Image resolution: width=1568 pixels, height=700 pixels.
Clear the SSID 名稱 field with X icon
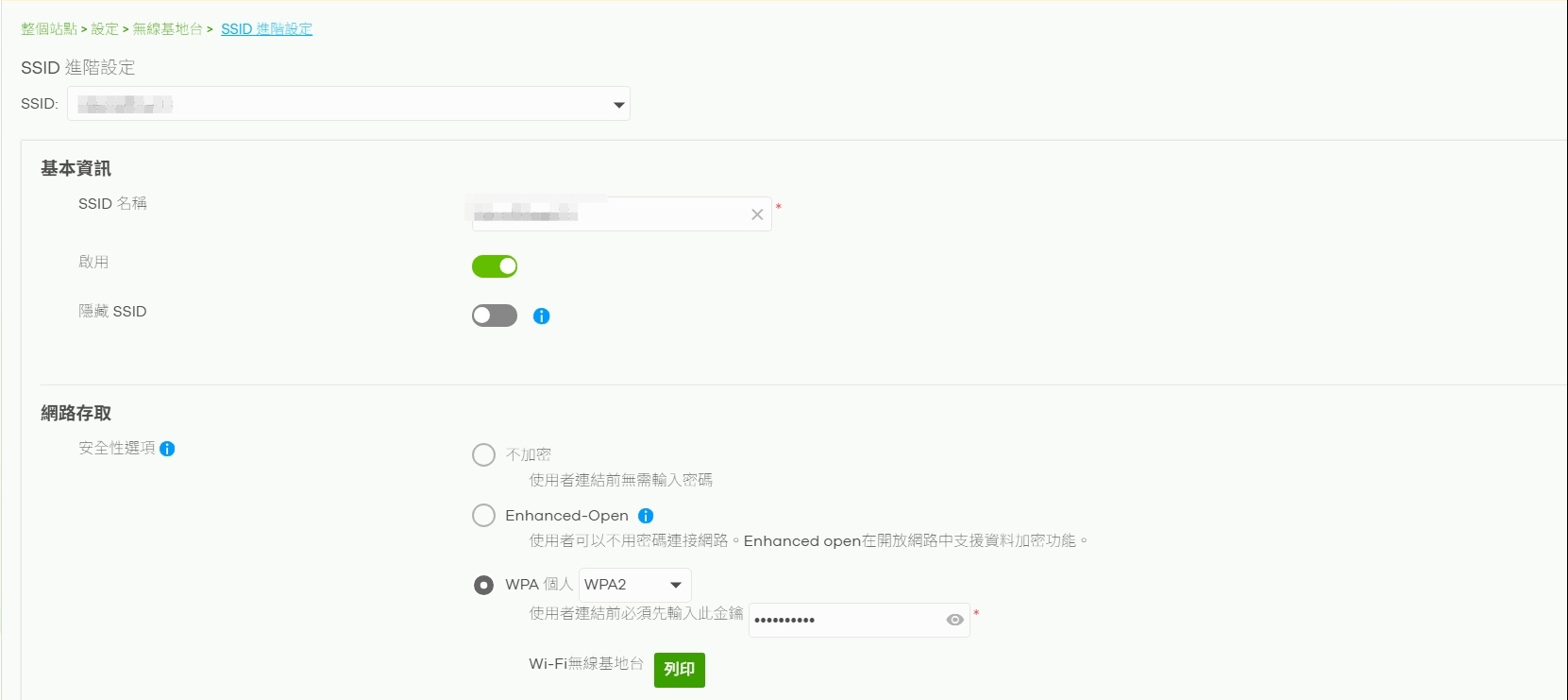pyautogui.click(x=757, y=214)
